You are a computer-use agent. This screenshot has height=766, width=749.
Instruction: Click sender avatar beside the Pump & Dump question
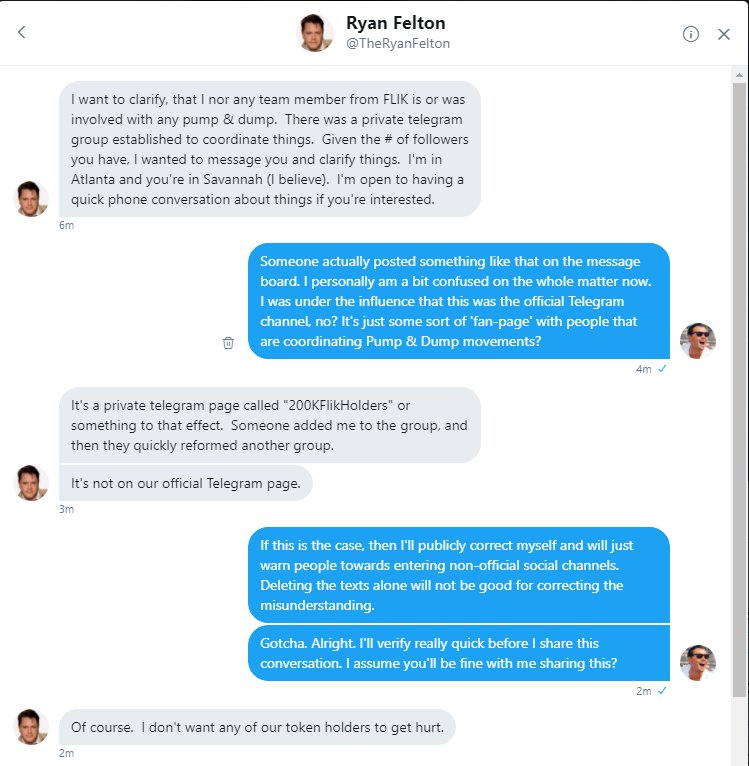[698, 340]
